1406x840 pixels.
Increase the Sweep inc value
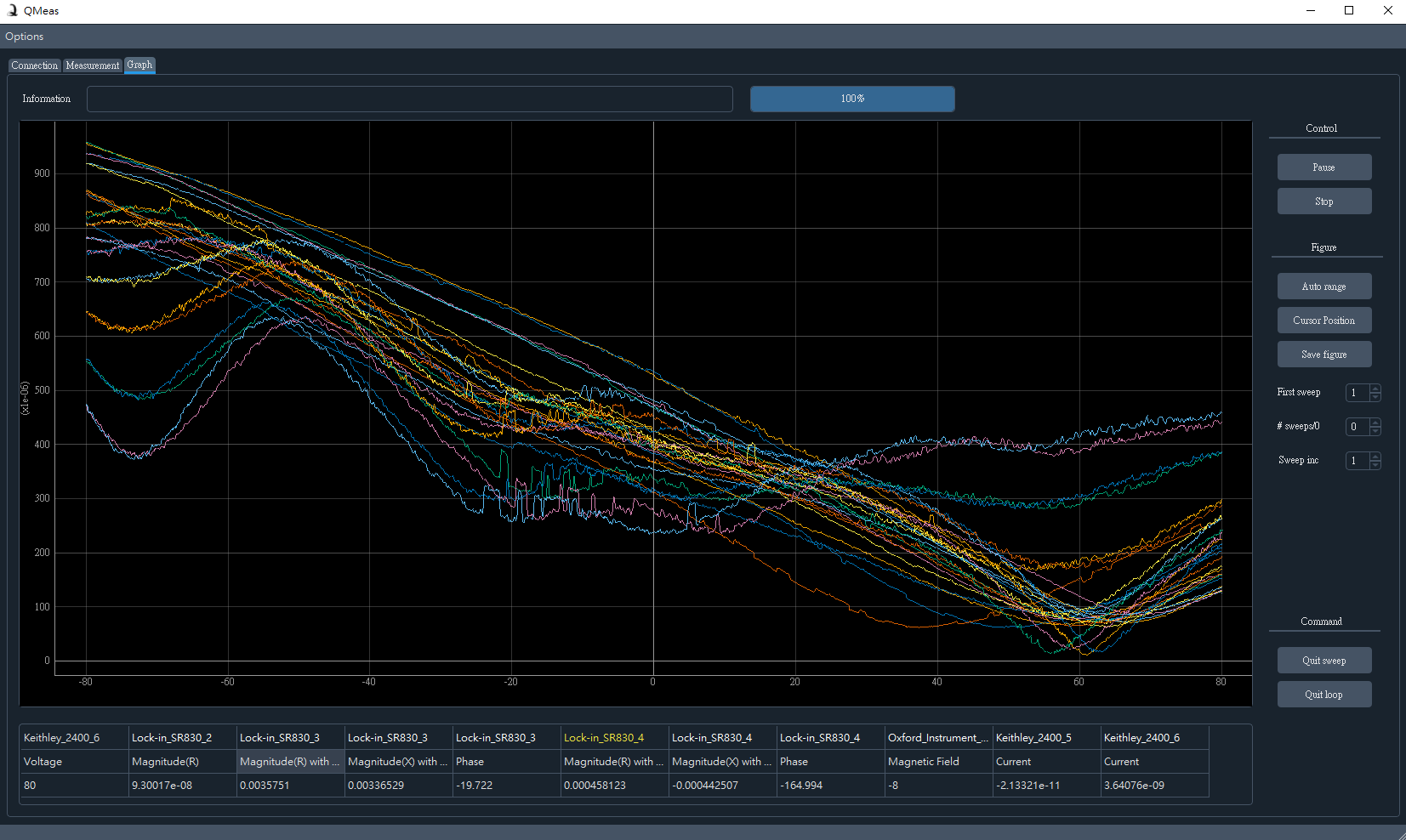click(1375, 457)
